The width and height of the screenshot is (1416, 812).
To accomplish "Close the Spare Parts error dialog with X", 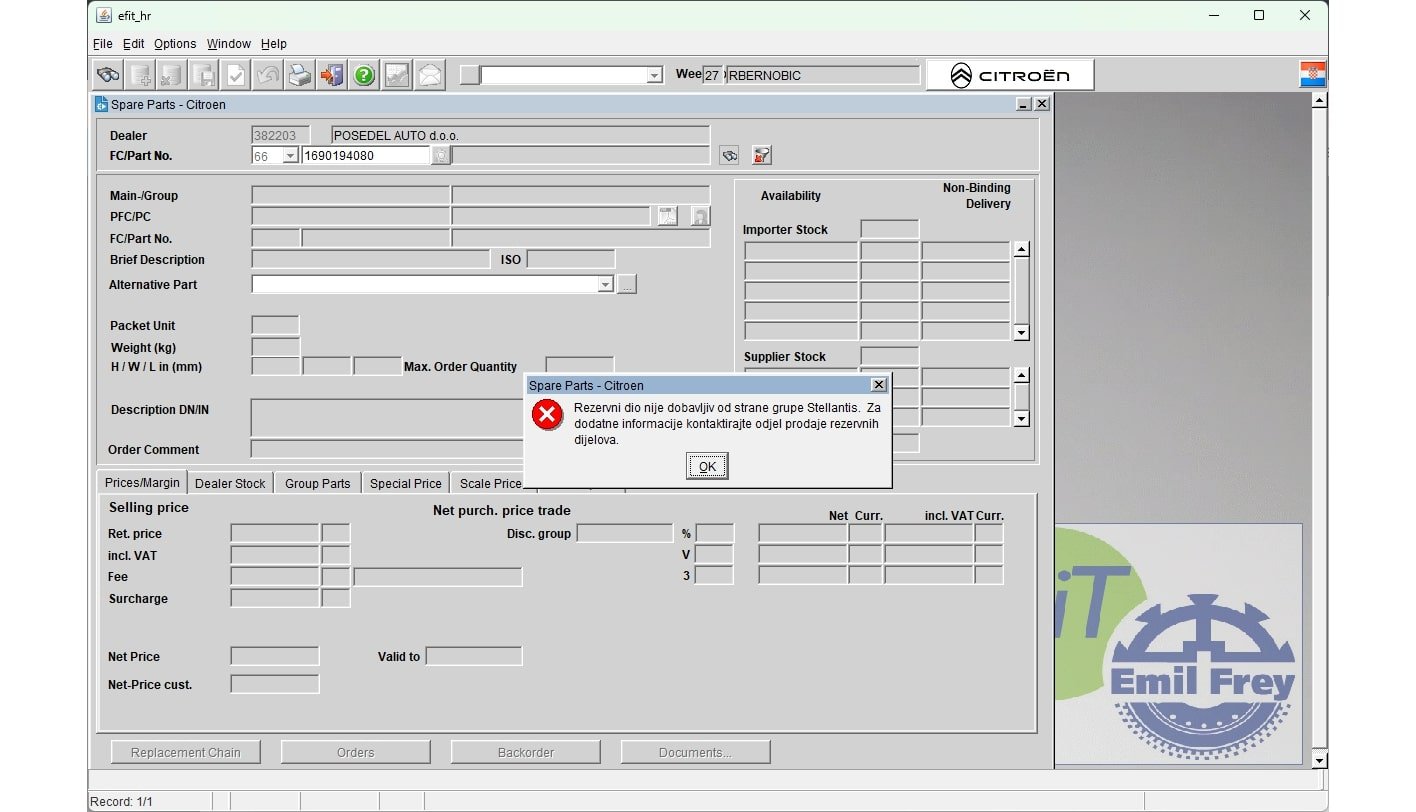I will click(878, 385).
